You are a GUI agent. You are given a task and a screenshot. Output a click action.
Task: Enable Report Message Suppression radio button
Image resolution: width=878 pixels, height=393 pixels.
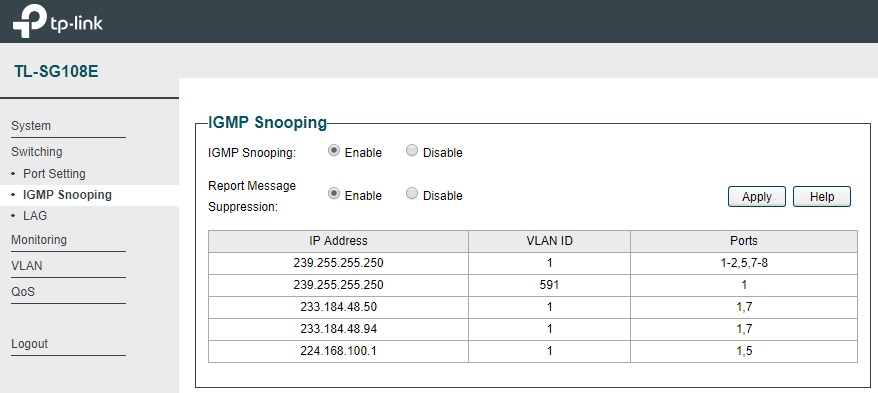pos(334,194)
